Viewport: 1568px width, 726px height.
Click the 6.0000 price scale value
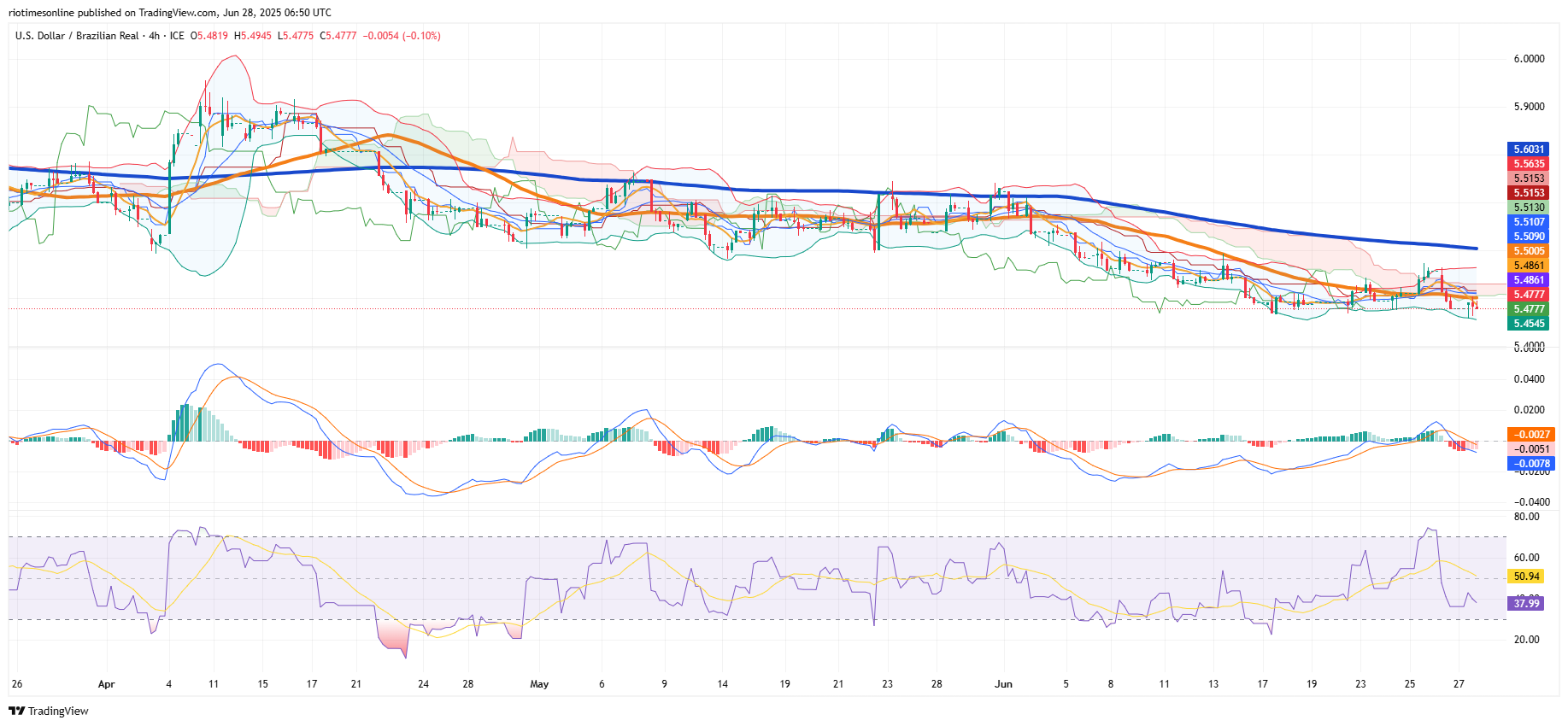tap(1530, 59)
